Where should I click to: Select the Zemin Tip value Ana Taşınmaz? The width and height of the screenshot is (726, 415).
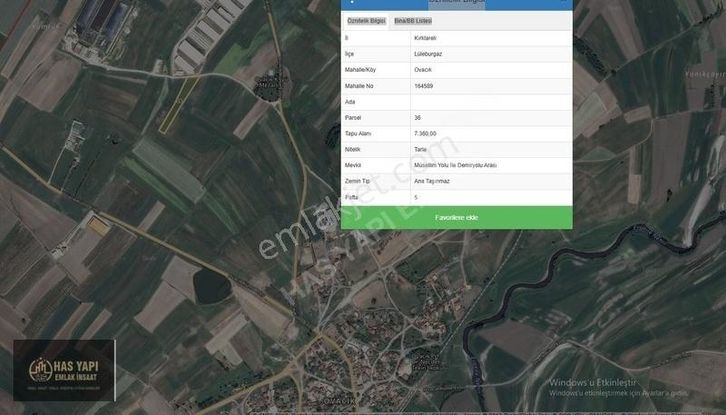(x=432, y=181)
